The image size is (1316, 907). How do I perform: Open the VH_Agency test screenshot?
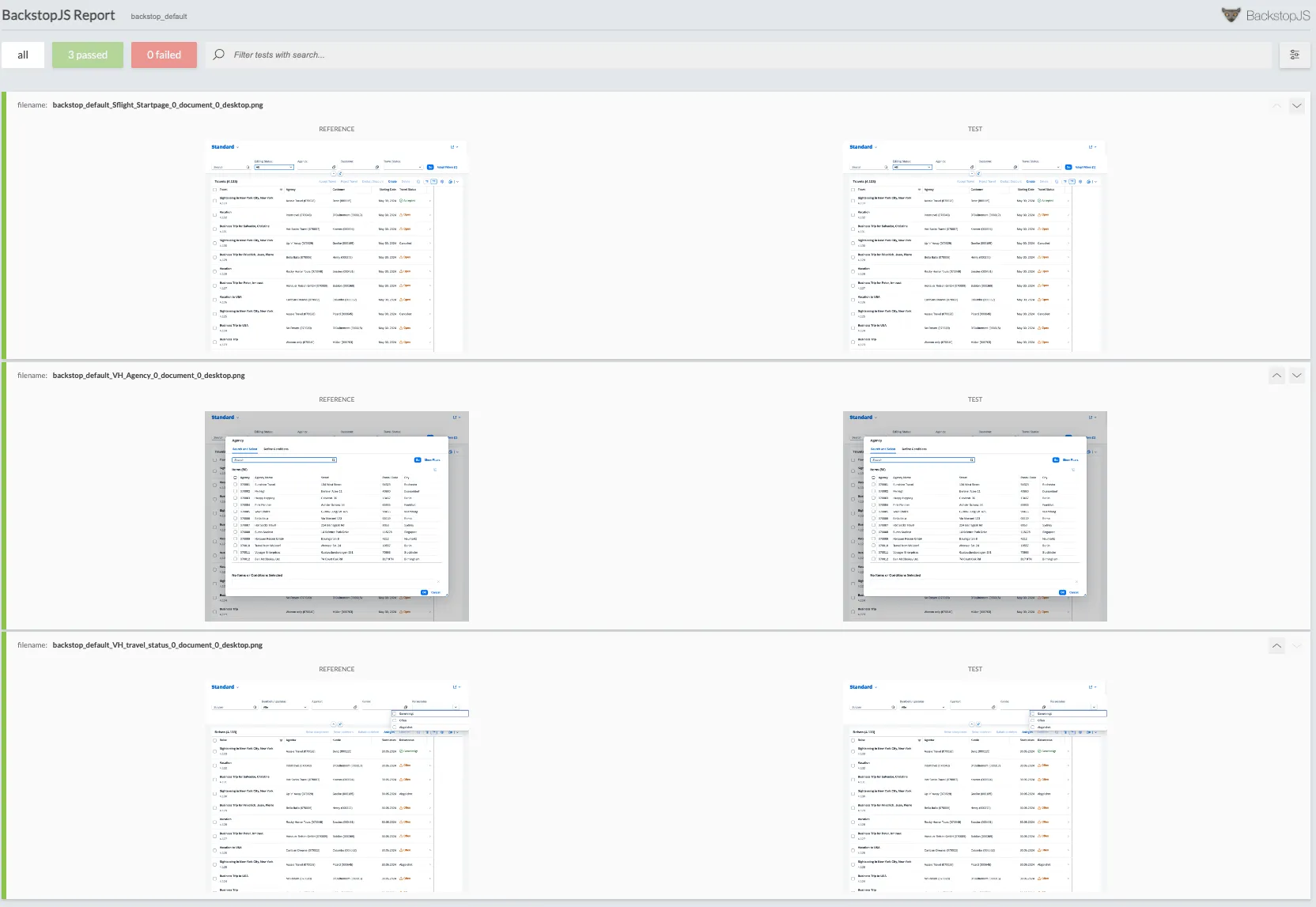[974, 516]
